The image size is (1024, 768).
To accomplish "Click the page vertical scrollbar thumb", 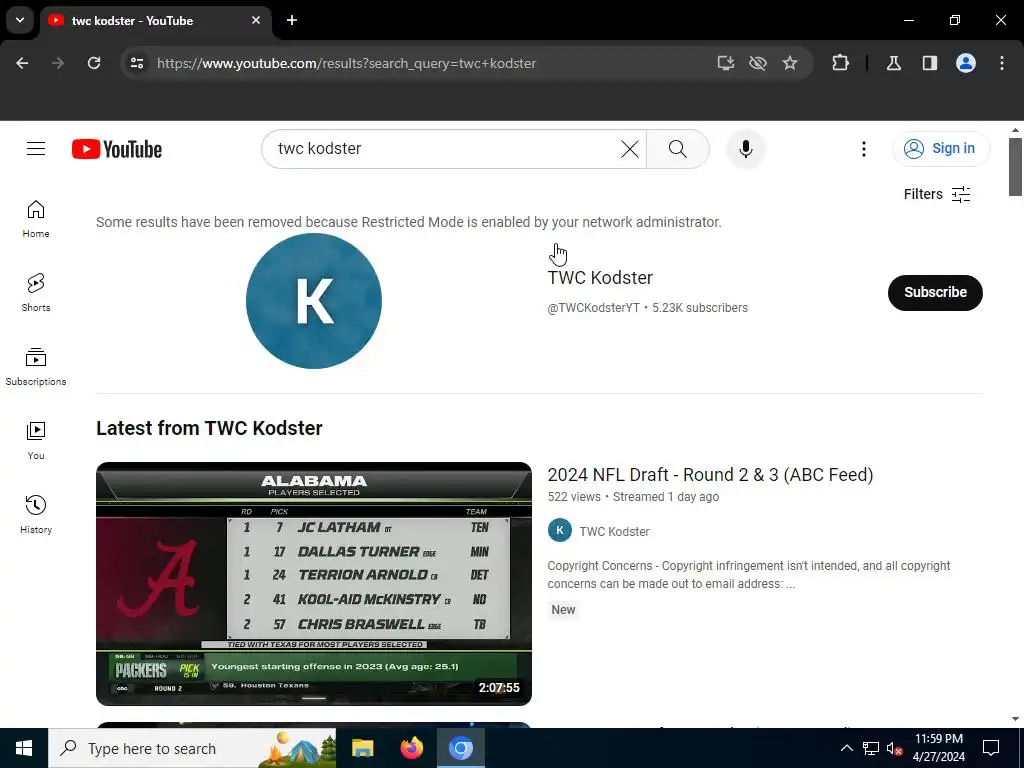I will point(1015,167).
